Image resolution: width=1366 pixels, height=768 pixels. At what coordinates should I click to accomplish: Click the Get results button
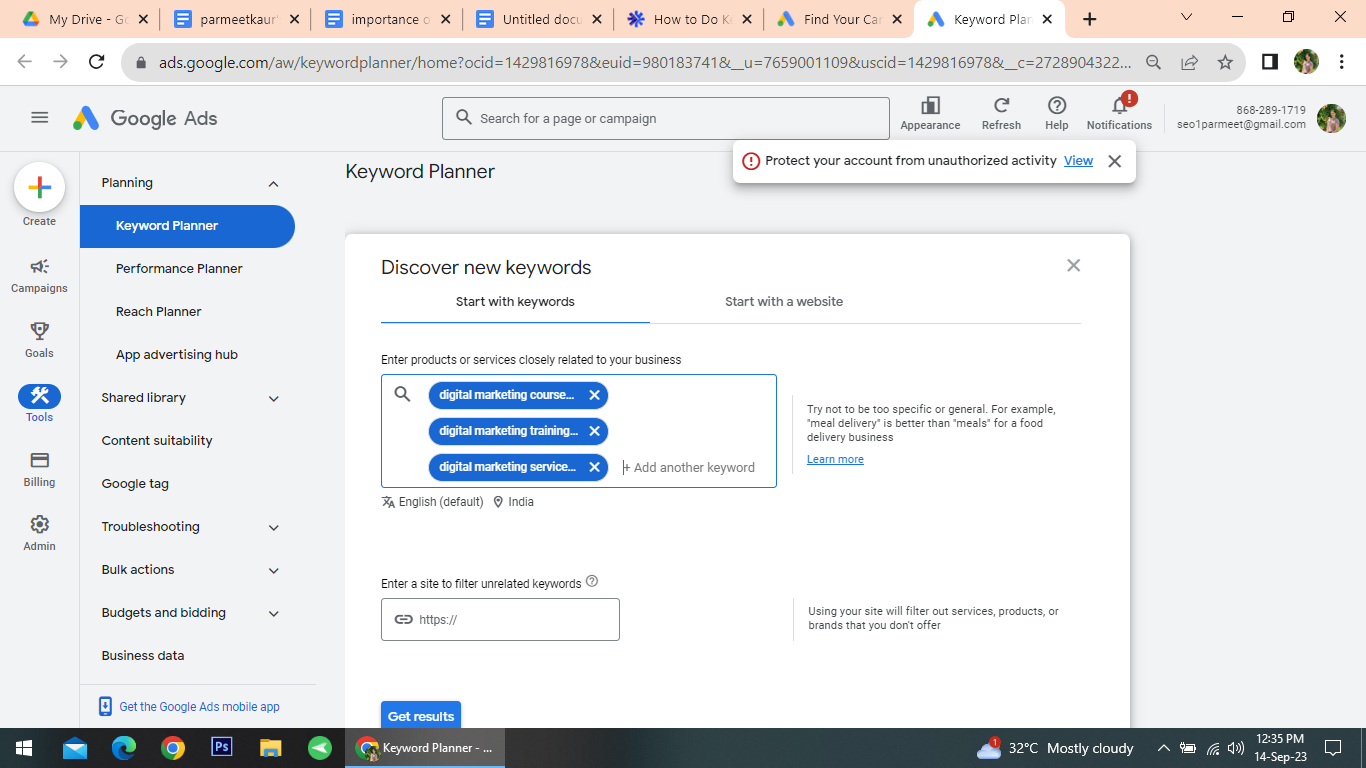421,716
